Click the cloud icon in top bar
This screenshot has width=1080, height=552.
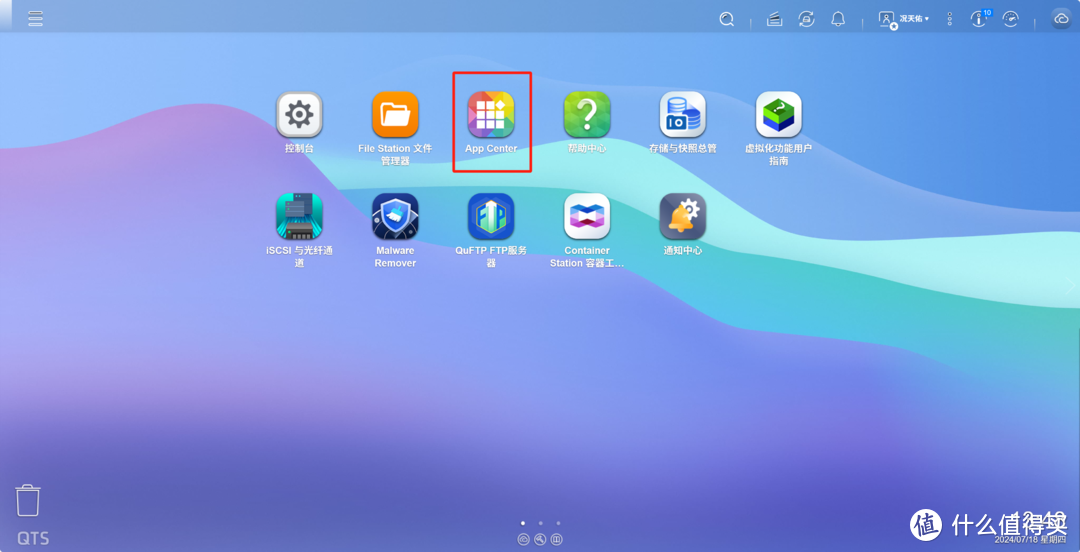click(x=1061, y=19)
